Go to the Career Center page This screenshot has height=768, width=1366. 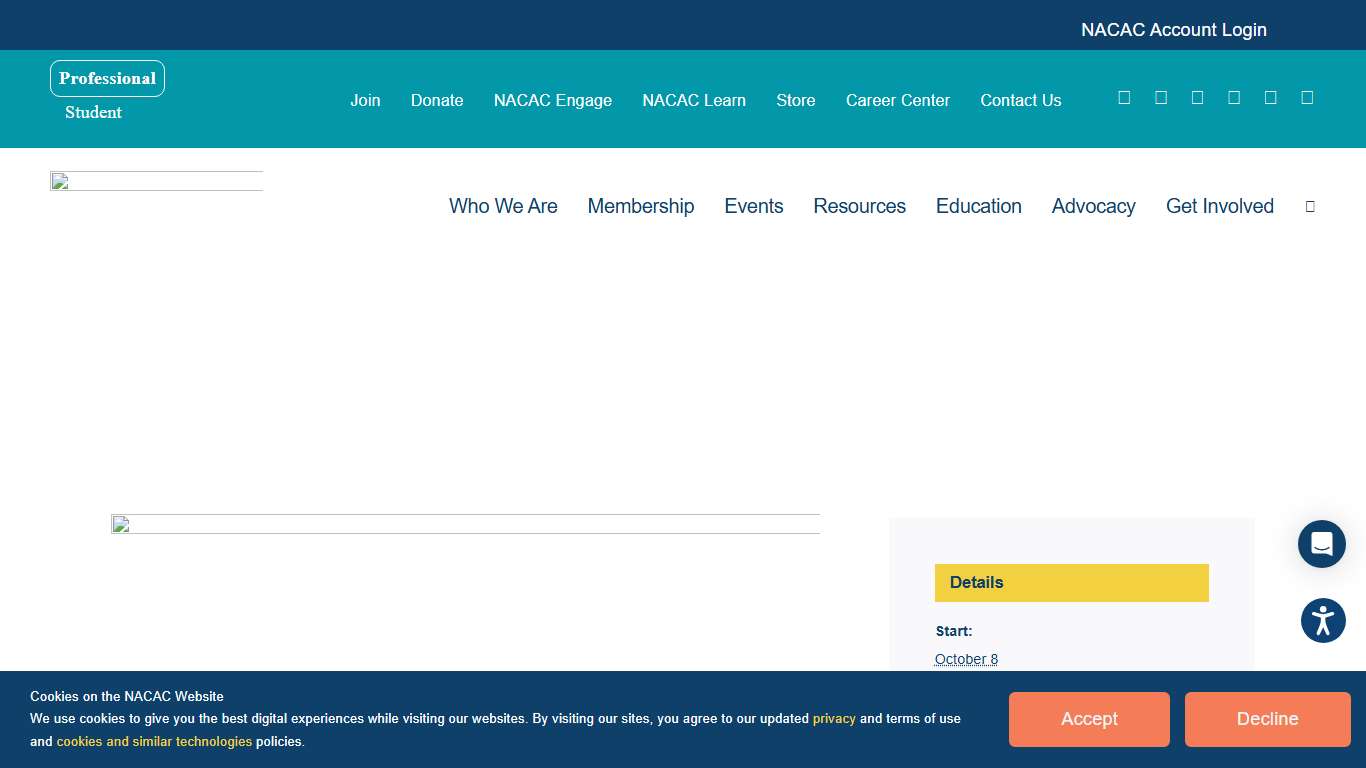tap(897, 100)
